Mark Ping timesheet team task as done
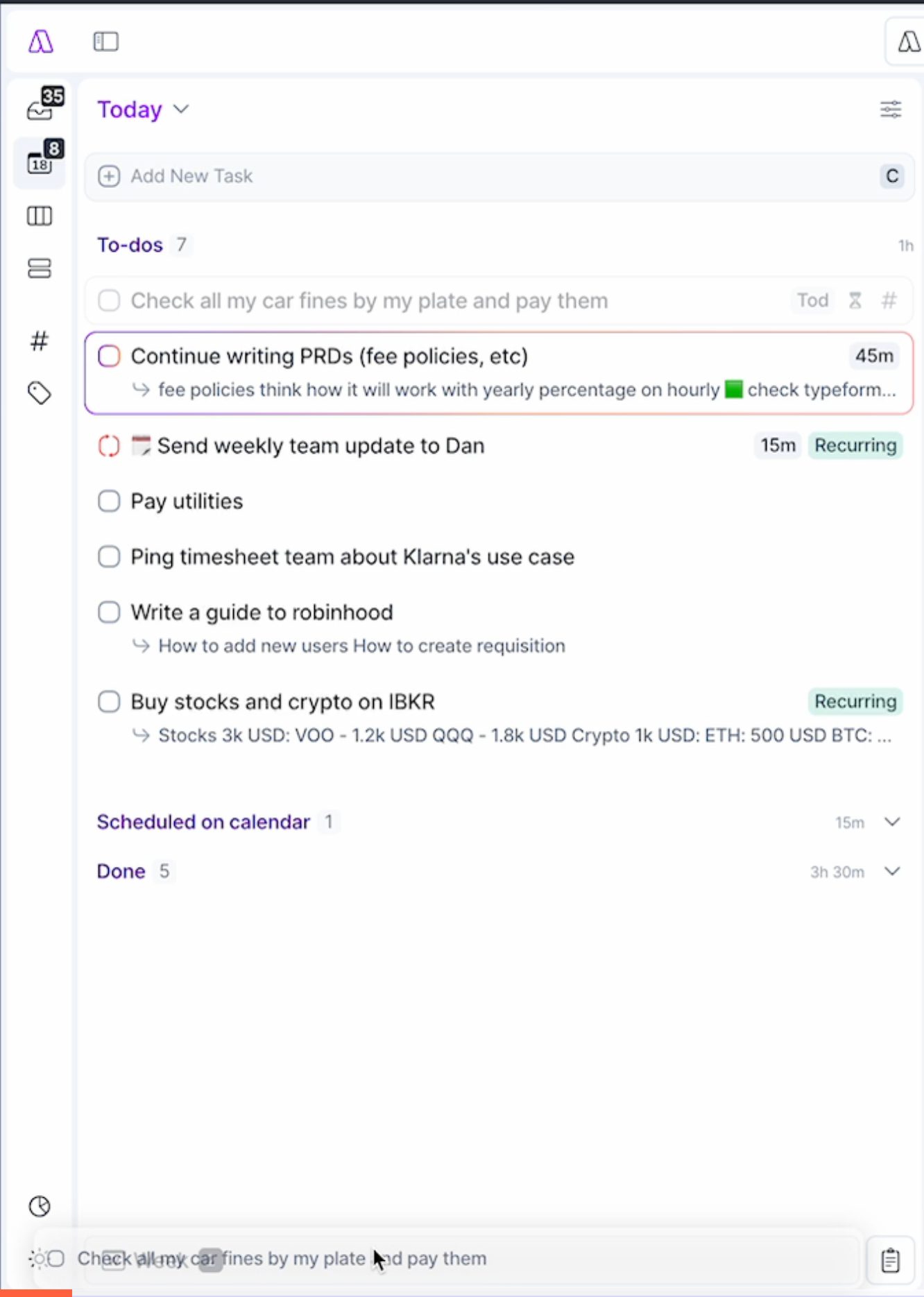924x1297 pixels. (109, 556)
